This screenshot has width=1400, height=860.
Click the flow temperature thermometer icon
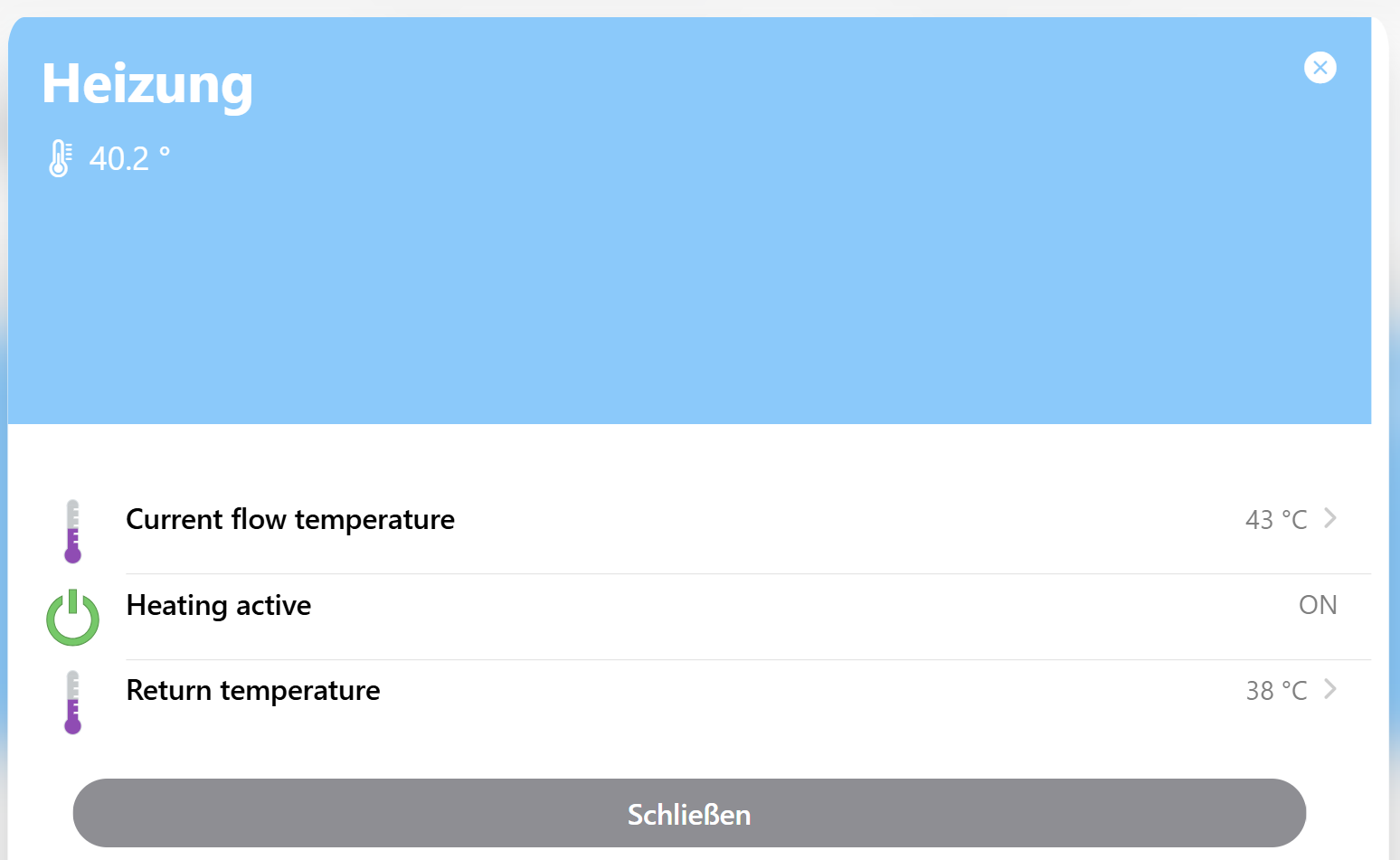73,532
